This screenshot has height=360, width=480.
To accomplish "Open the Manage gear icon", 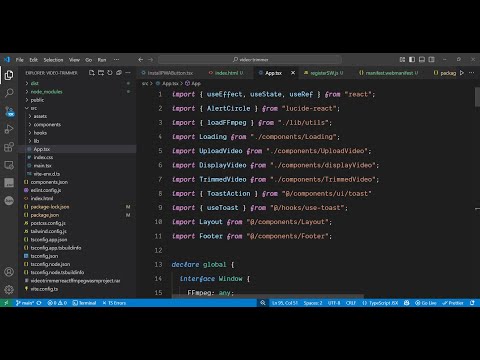I will tap(9, 289).
